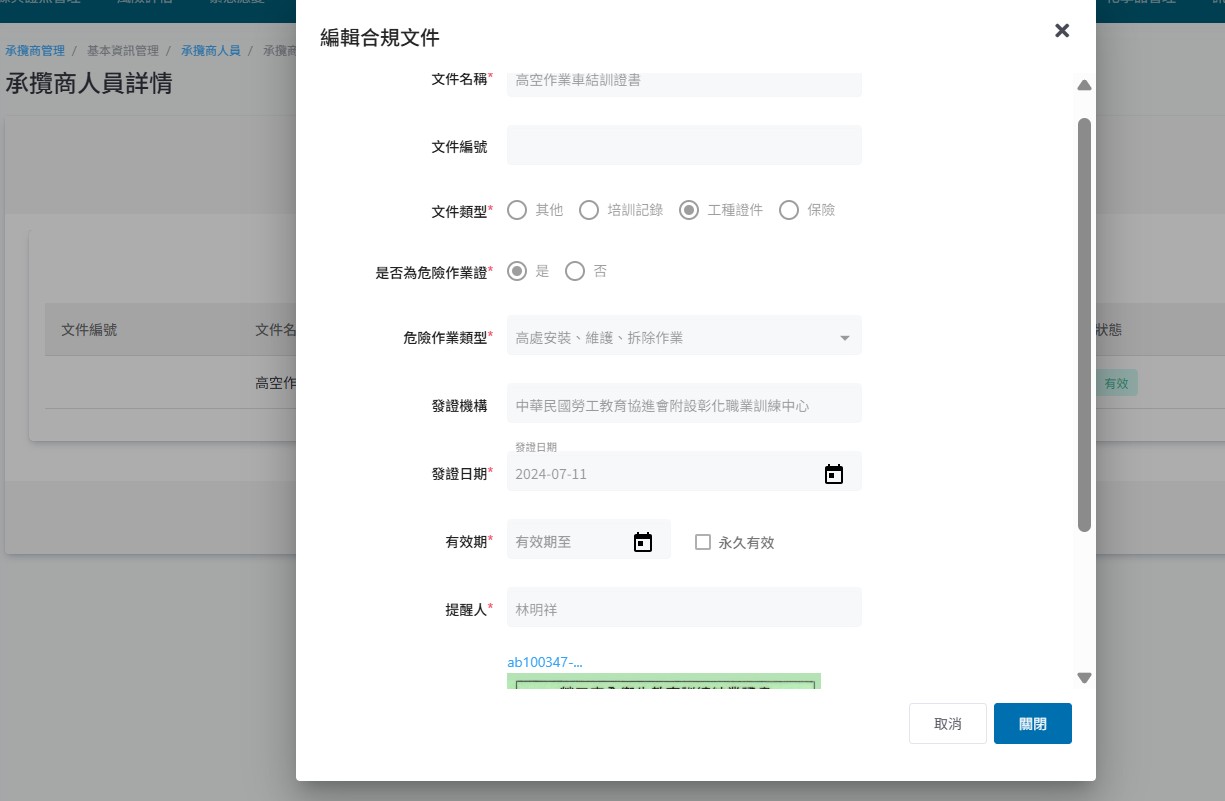Mark 是 for dangerous work certificate
1225x801 pixels.
(517, 271)
